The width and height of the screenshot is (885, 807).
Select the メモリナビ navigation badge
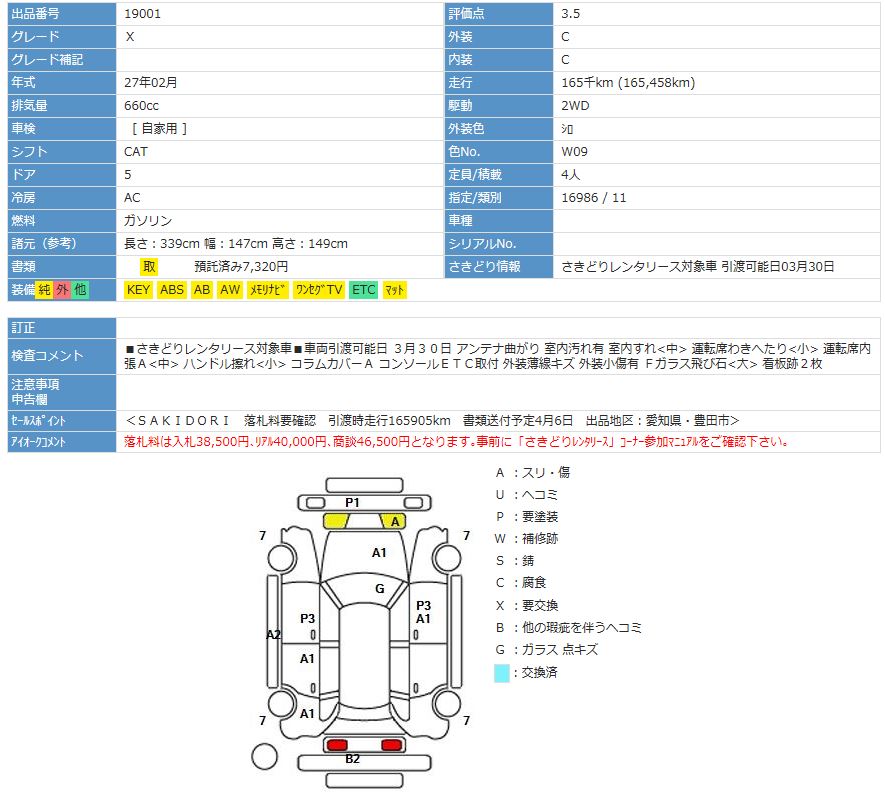click(x=268, y=290)
